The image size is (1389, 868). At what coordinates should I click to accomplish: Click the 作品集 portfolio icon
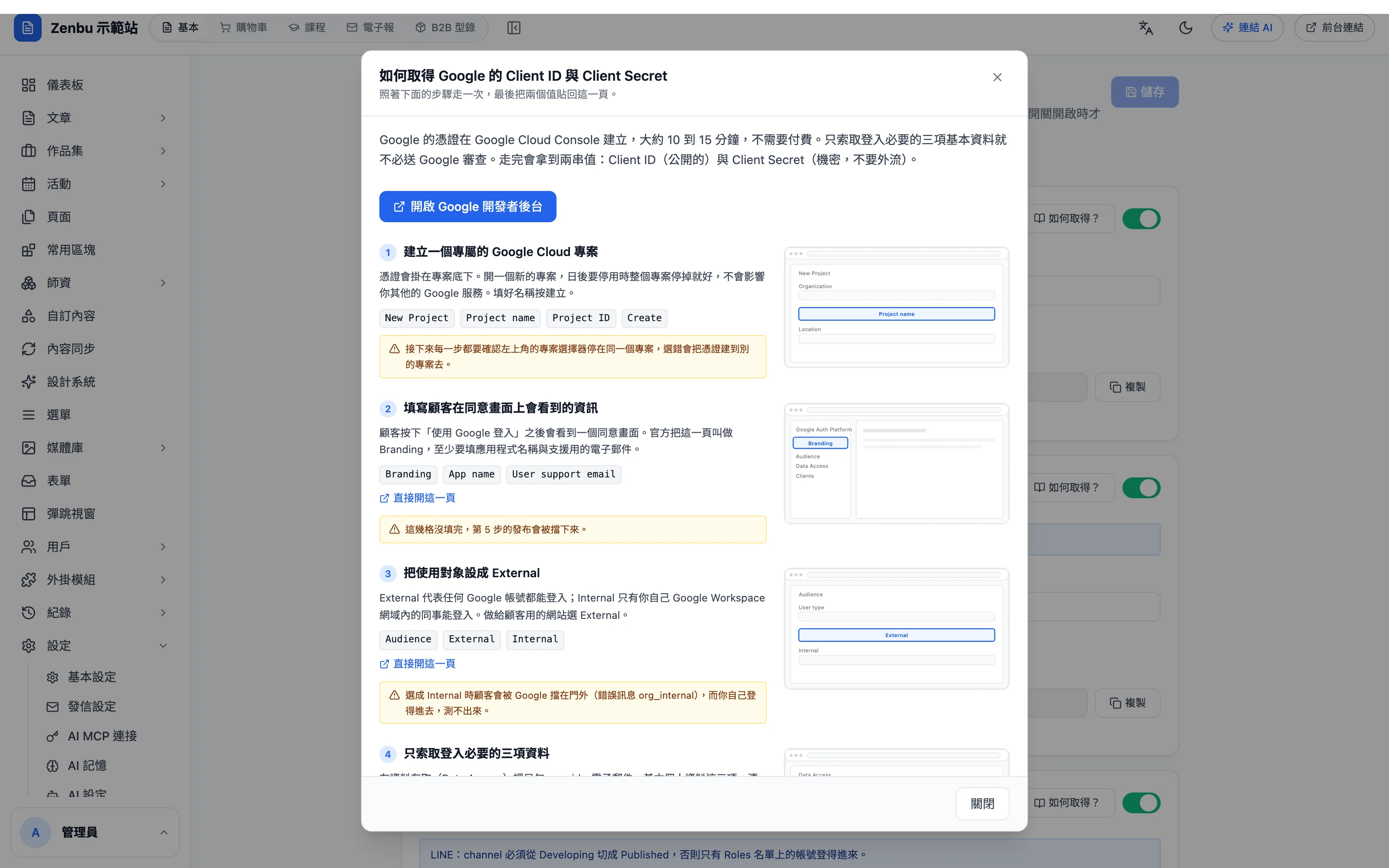coord(29,151)
